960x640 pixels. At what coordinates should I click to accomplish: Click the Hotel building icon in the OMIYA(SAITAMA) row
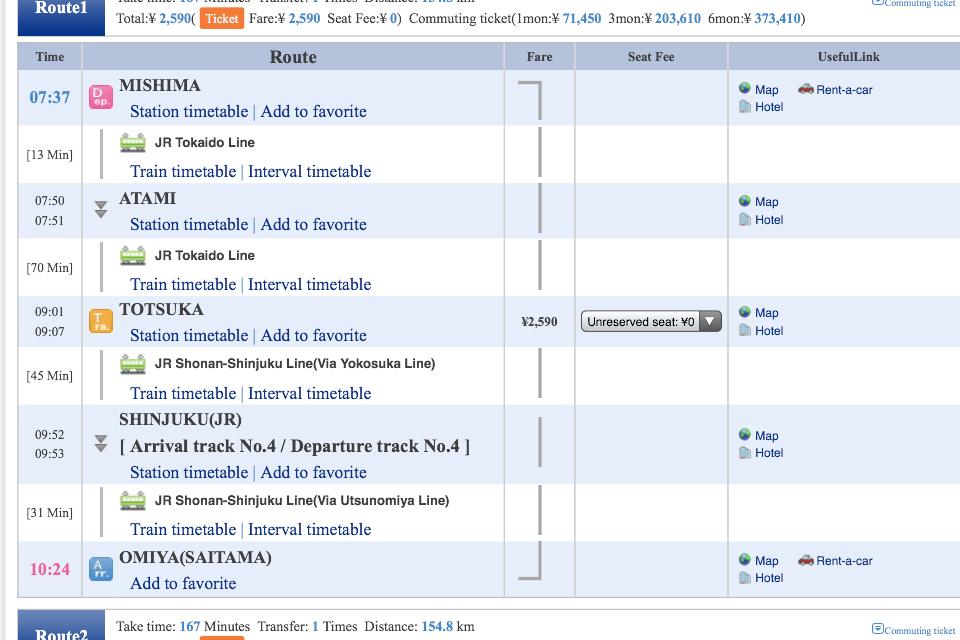pos(744,578)
